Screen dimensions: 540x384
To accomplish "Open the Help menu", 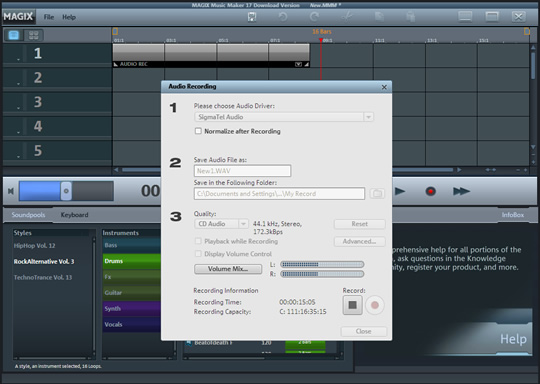I will pyautogui.click(x=69, y=17).
